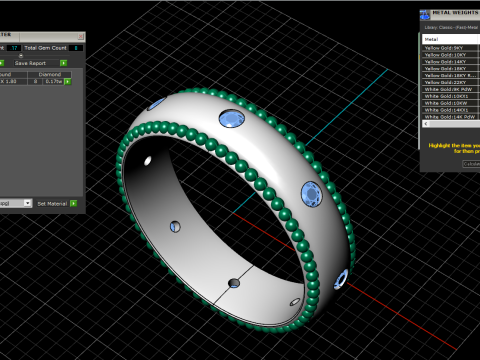Click the Save Report label
The image size is (480, 360).
click(x=30, y=63)
